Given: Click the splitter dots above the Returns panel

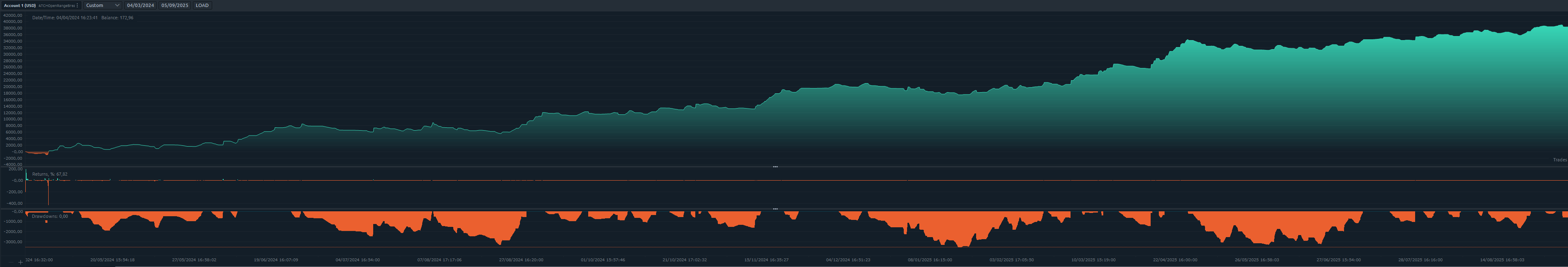Looking at the screenshot, I should tap(775, 166).
